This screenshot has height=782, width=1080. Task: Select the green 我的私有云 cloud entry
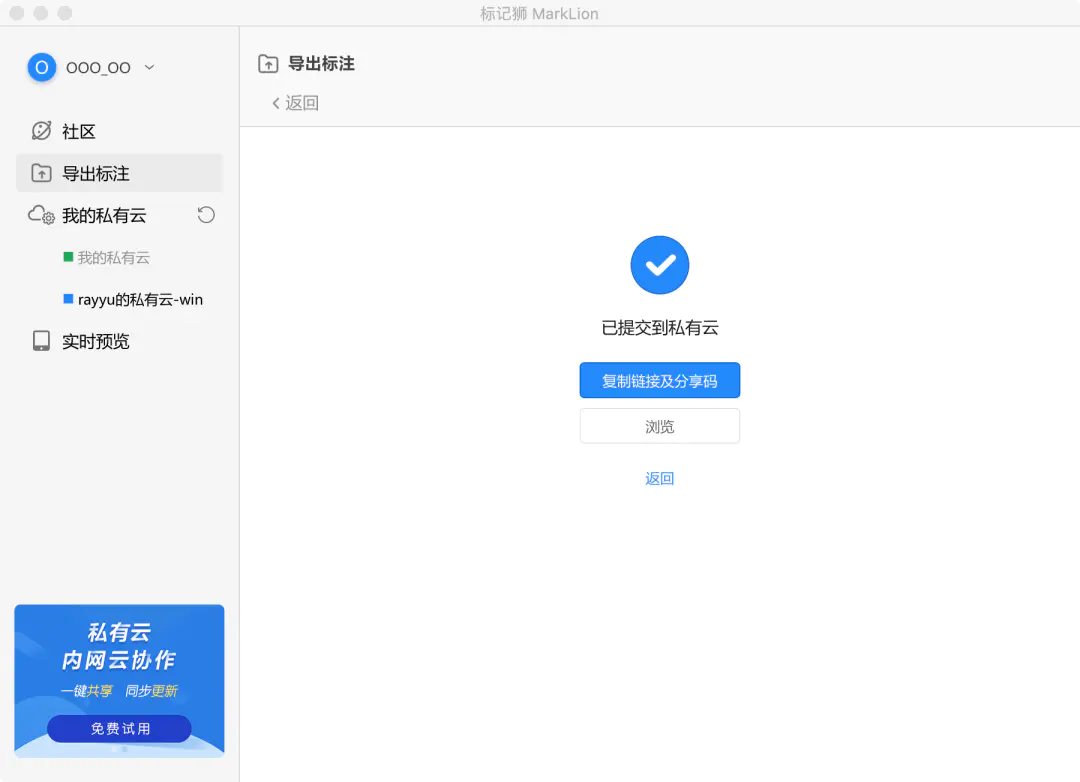click(113, 258)
